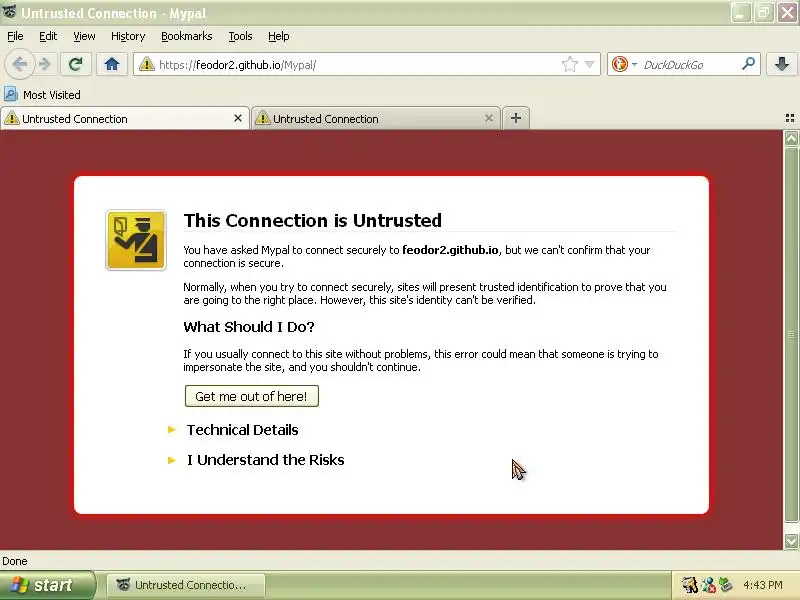Restore down the Mypal window
The width and height of the screenshot is (800, 600).
click(764, 13)
